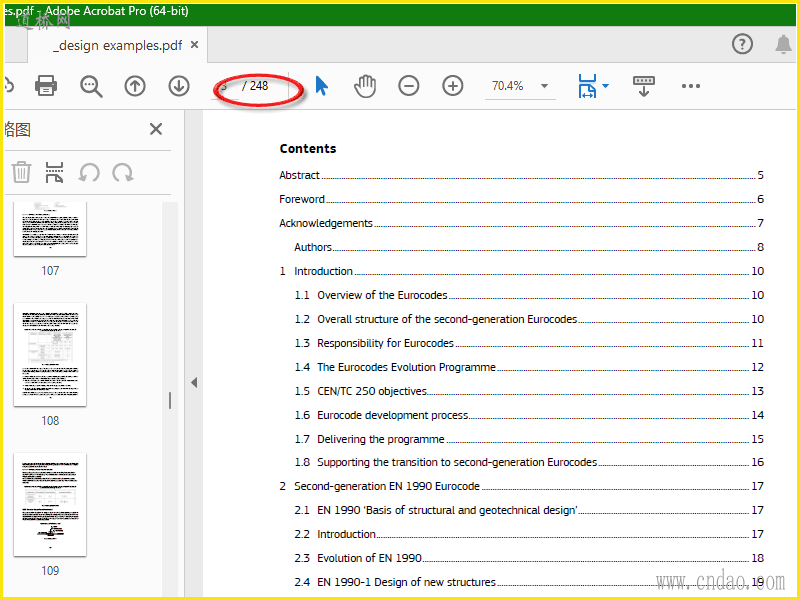The image size is (800, 600).
Task: Open the 2.2 Introduction contents entry
Action: coord(529,534)
